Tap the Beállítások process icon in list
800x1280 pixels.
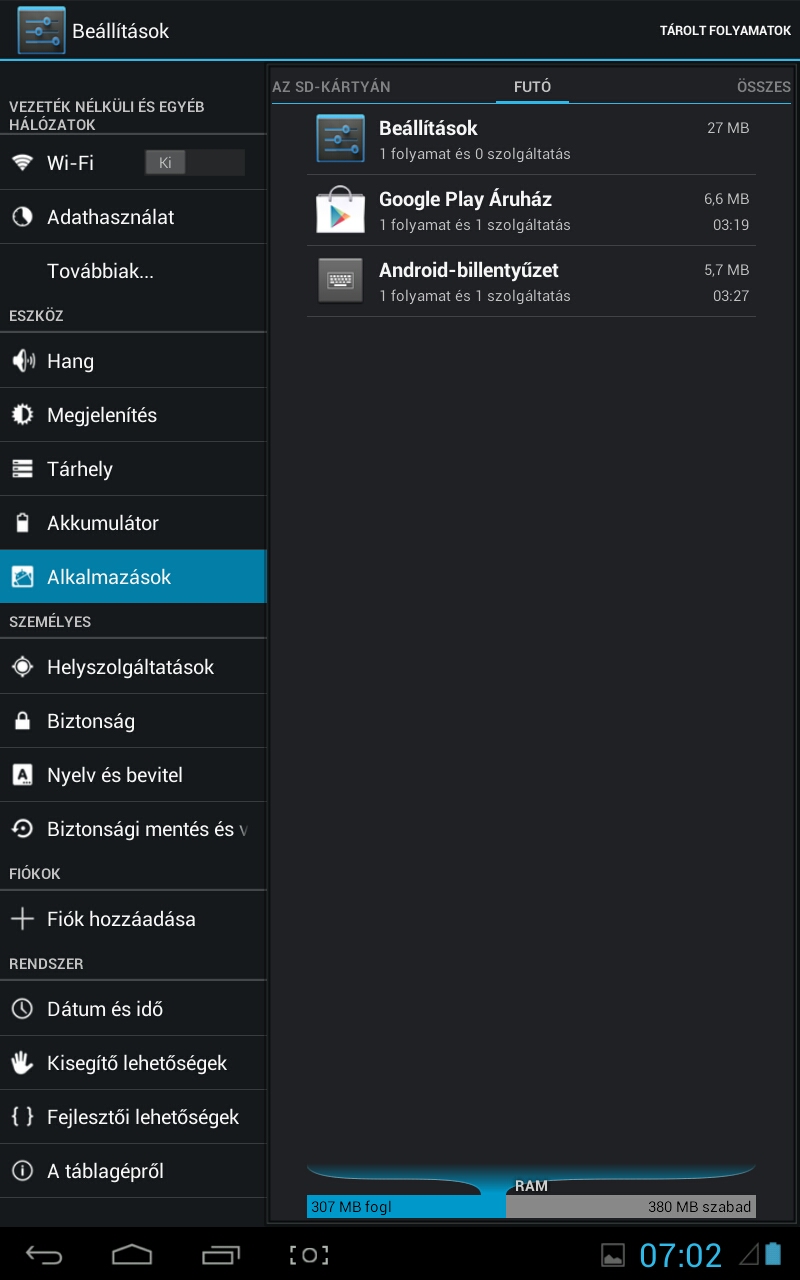[x=340, y=139]
